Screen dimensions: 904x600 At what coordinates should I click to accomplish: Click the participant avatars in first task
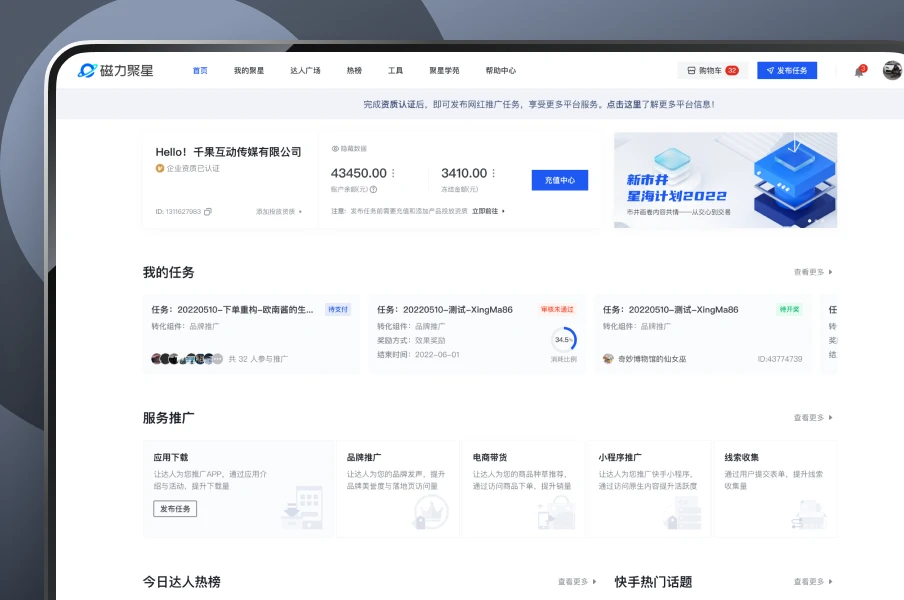[187, 359]
